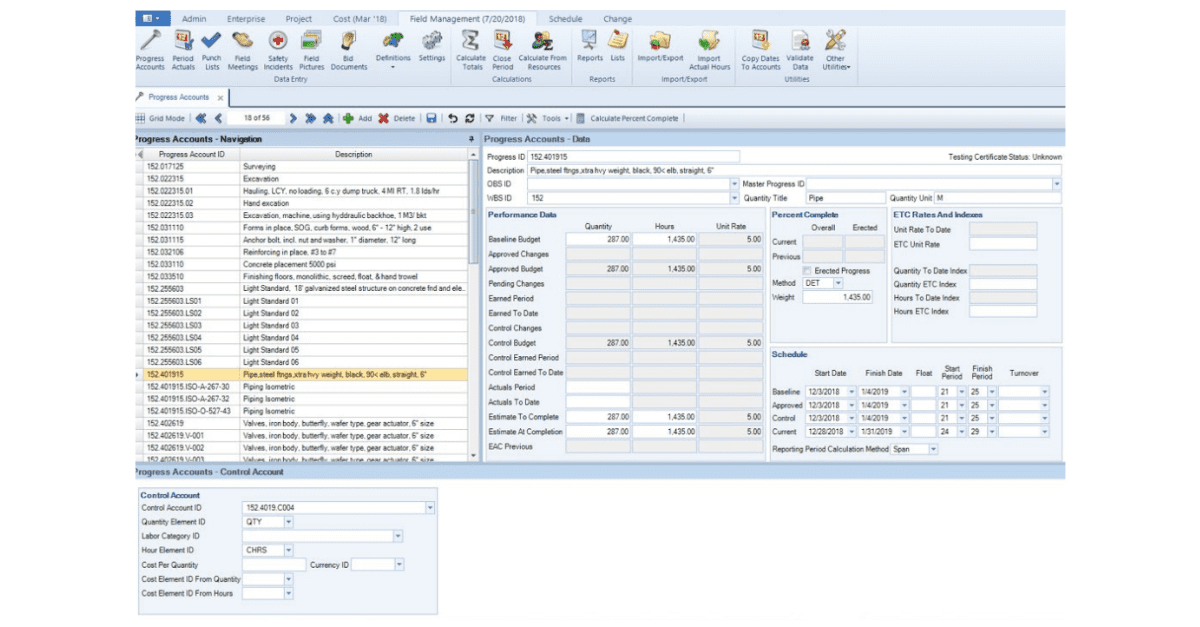
Task: Open Field Meetings
Action: (x=243, y=49)
